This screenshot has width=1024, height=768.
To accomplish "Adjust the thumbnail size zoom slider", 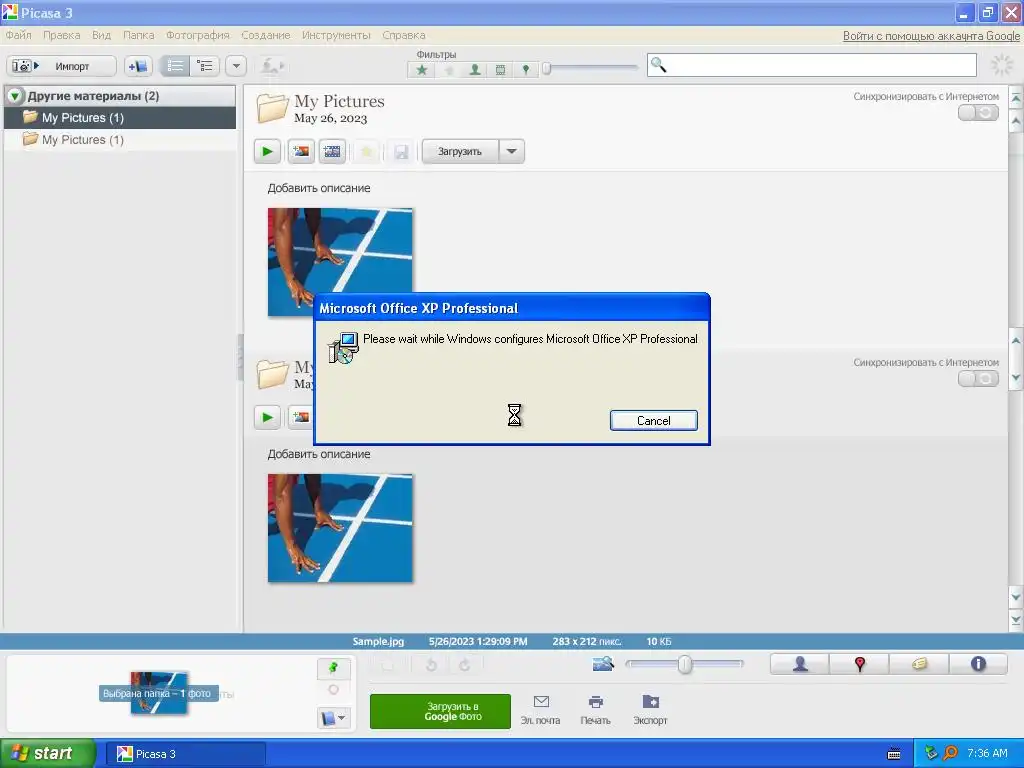I will coord(684,664).
